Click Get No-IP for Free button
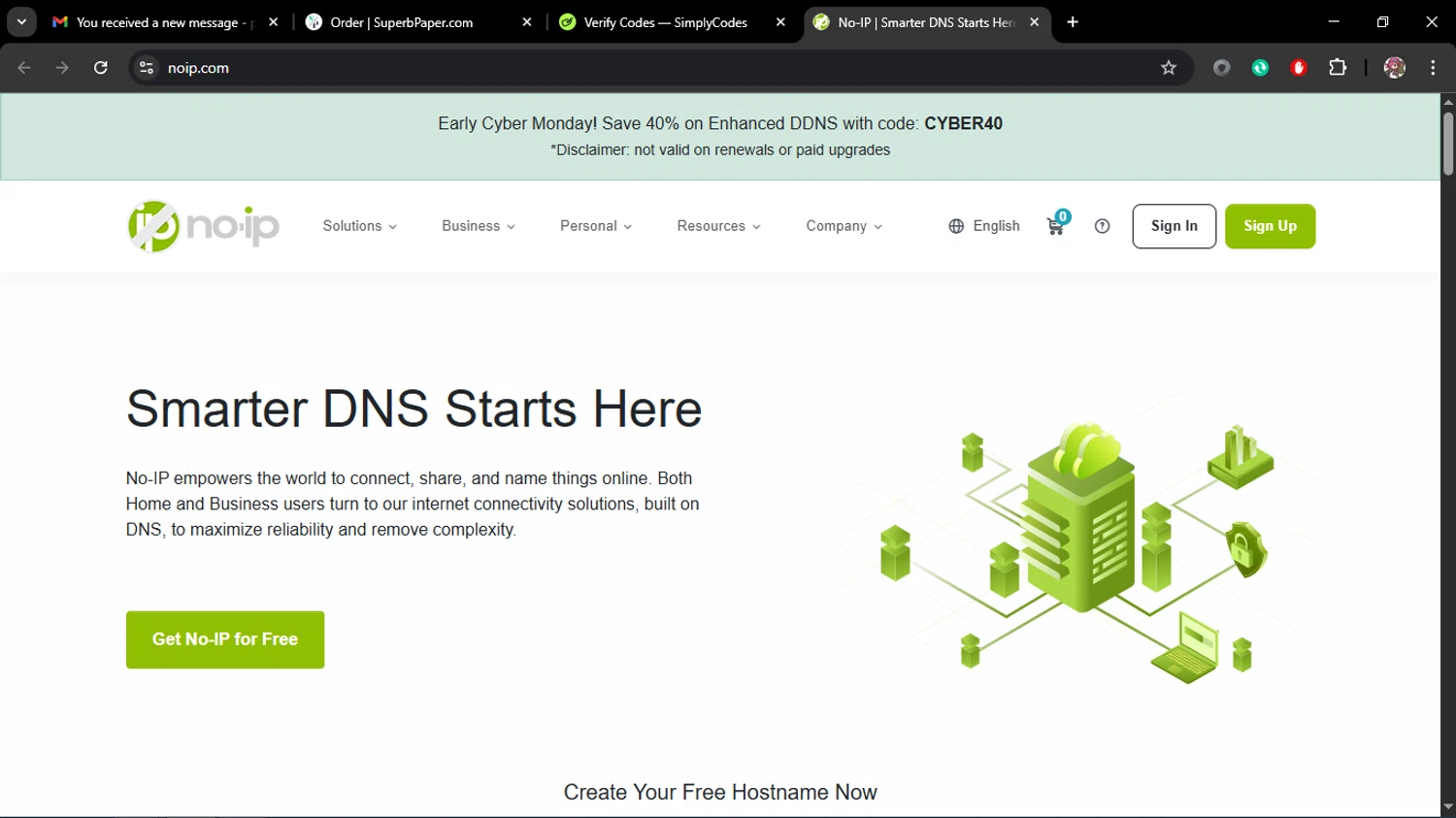This screenshot has height=818, width=1456. click(225, 639)
